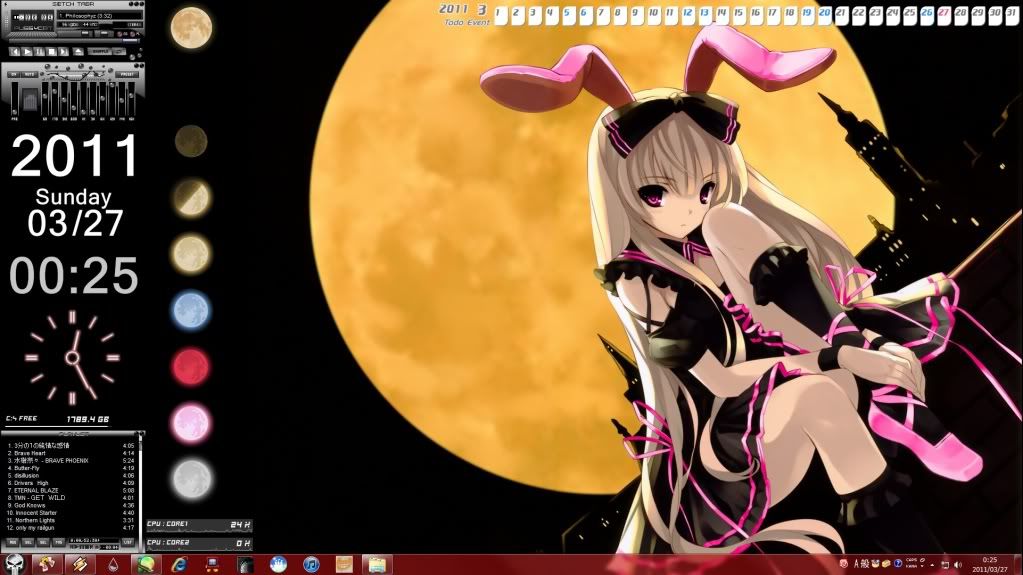Click the Winamp Previous track button
The height and width of the screenshot is (575, 1023).
[x=15, y=52]
